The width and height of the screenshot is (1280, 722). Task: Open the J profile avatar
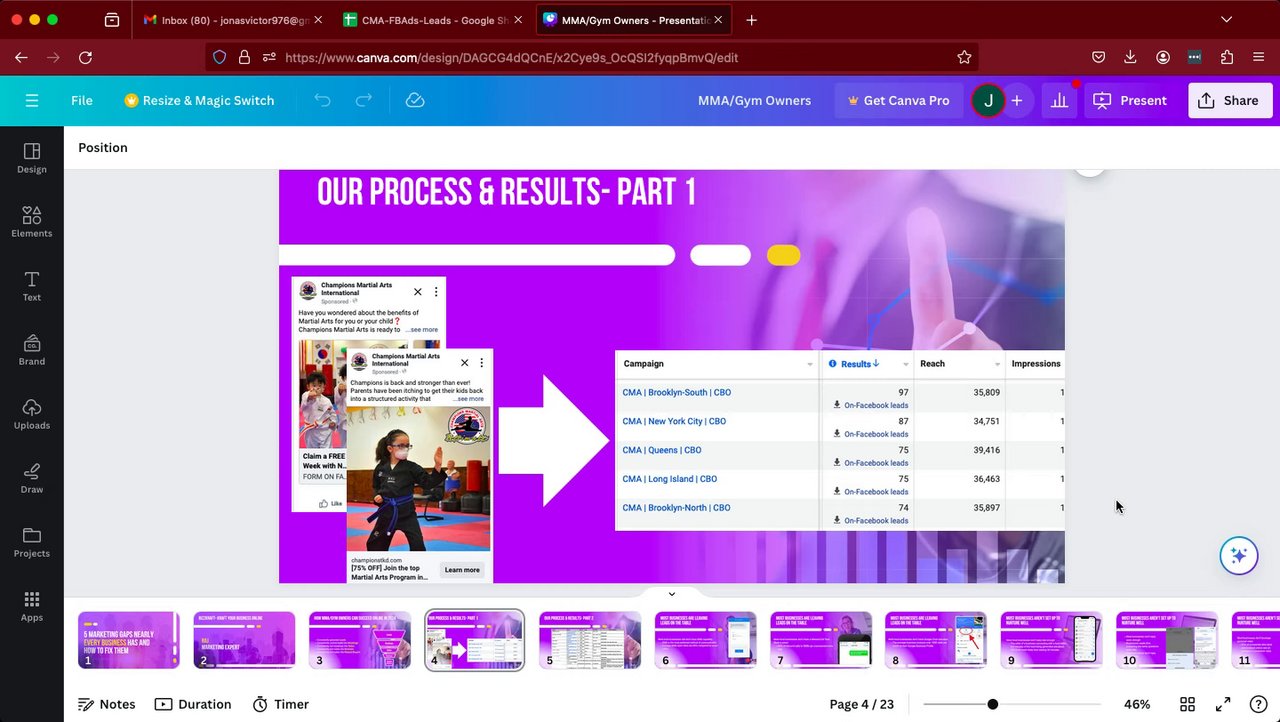click(x=988, y=100)
